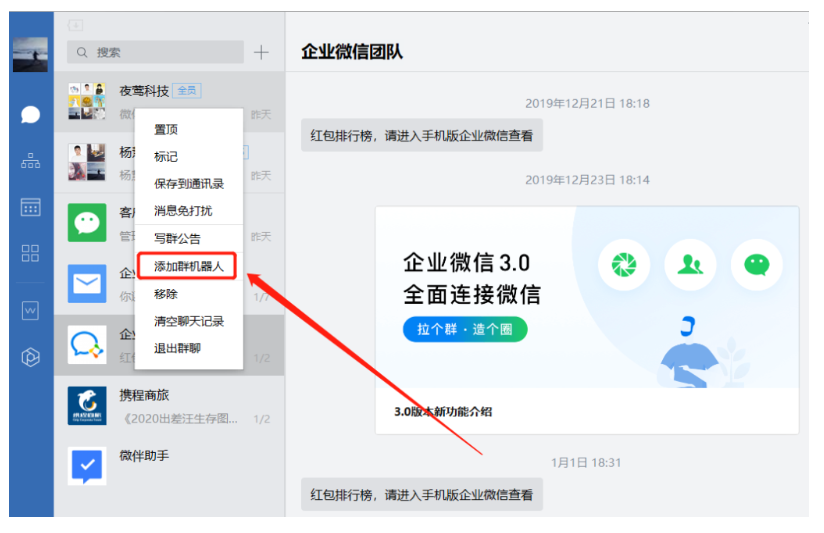Open the 《2020出差汪生存图... message preview
Image resolution: width=824 pixels, height=533 pixels.
point(180,419)
